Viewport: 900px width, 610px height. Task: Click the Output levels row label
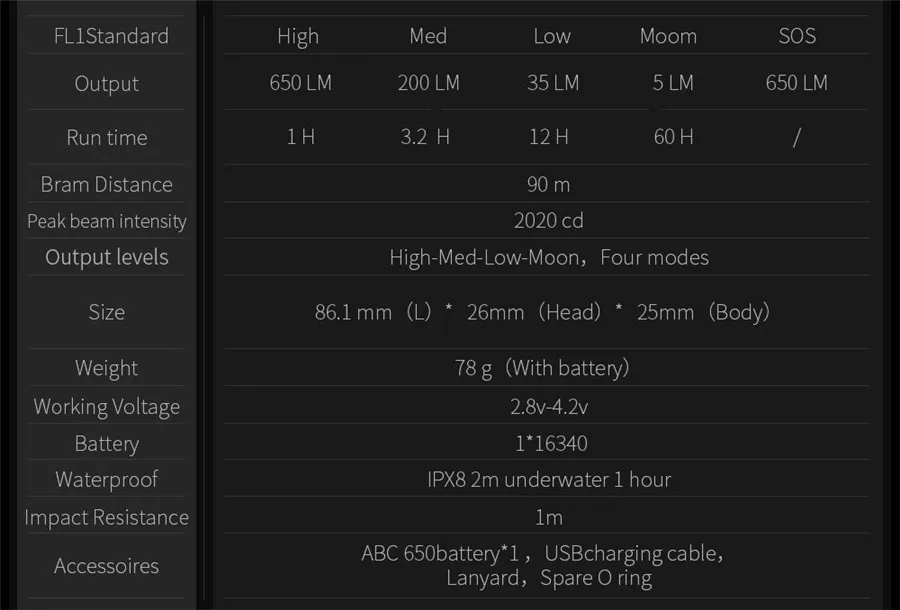tap(107, 257)
